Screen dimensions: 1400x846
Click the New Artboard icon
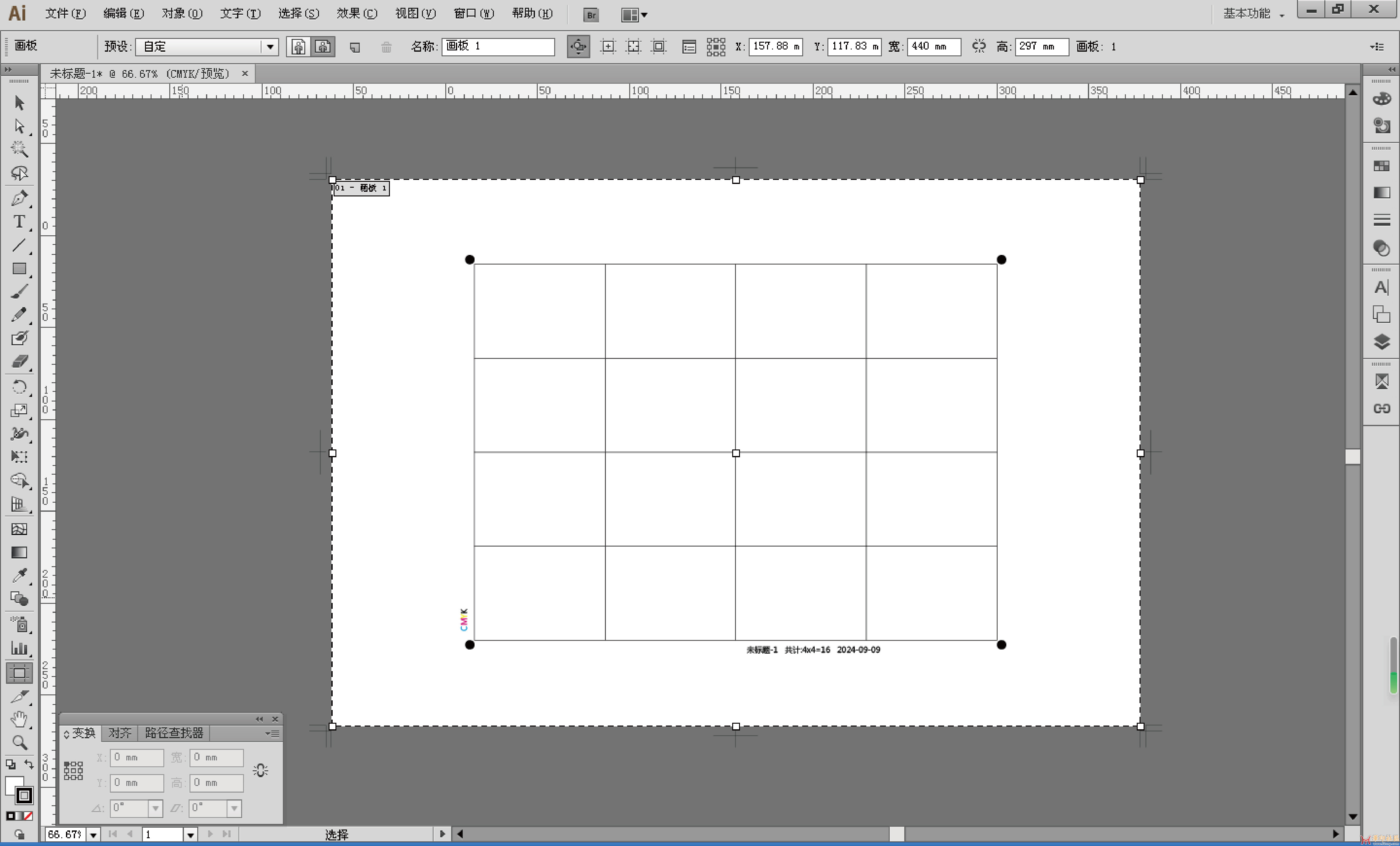pos(354,47)
